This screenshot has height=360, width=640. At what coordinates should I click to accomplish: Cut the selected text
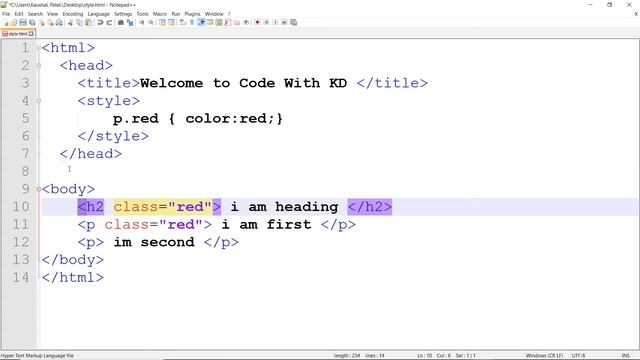(x=70, y=22)
